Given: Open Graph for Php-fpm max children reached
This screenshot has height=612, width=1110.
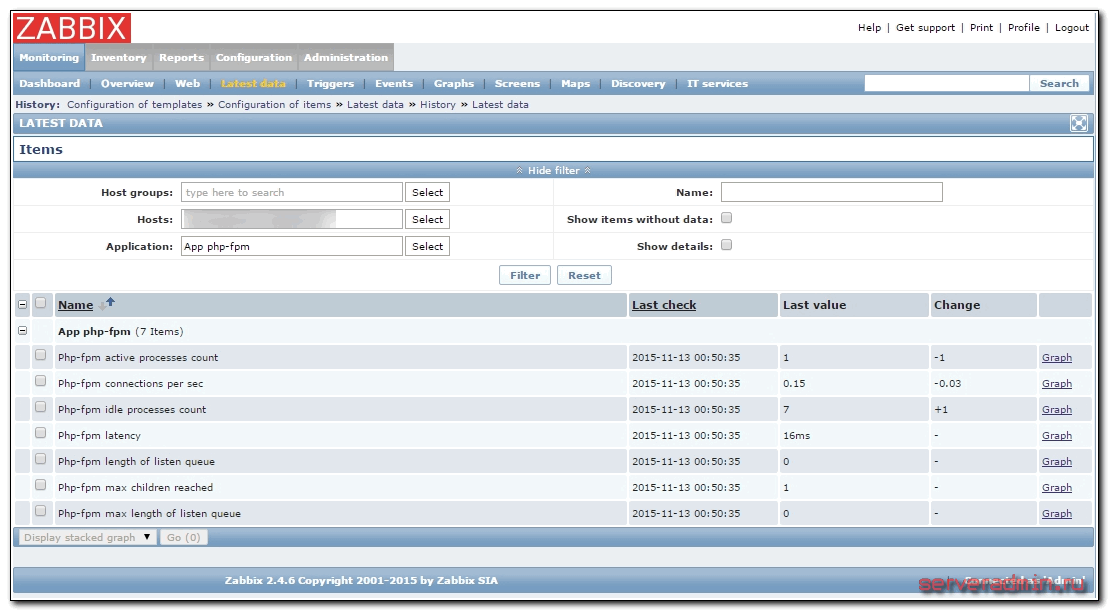Looking at the screenshot, I should (x=1056, y=487).
